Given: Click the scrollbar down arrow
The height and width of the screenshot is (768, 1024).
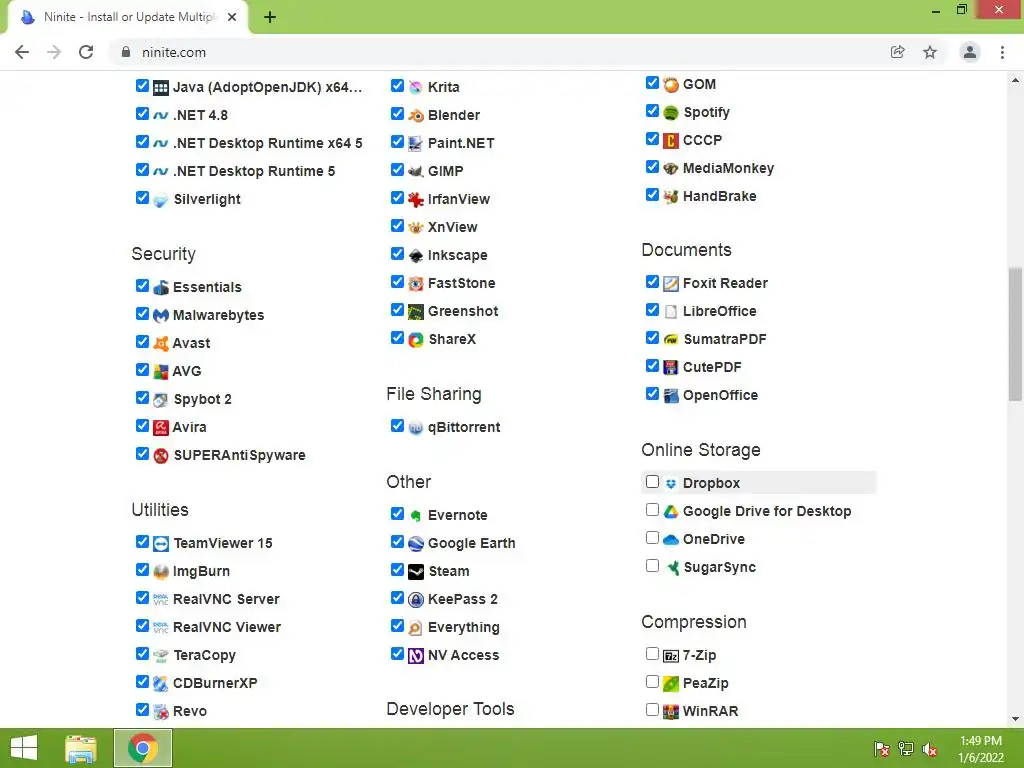Looking at the screenshot, I should (1015, 719).
